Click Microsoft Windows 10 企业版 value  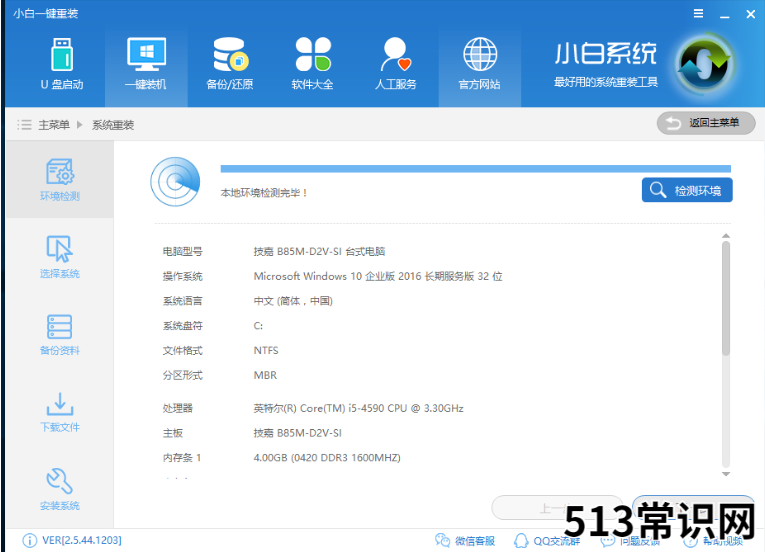pyautogui.click(x=378, y=276)
